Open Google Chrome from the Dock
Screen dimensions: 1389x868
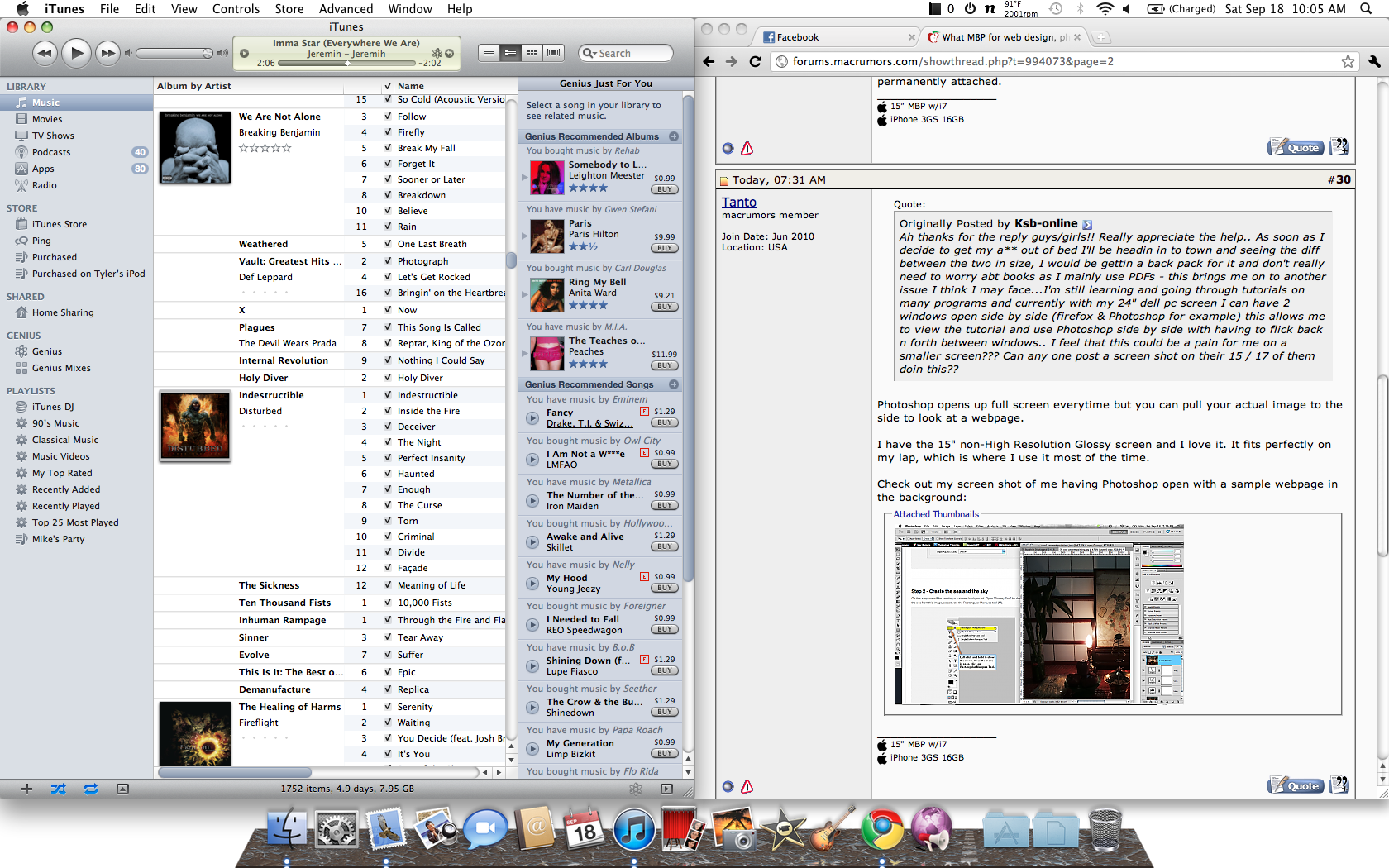pos(882,829)
